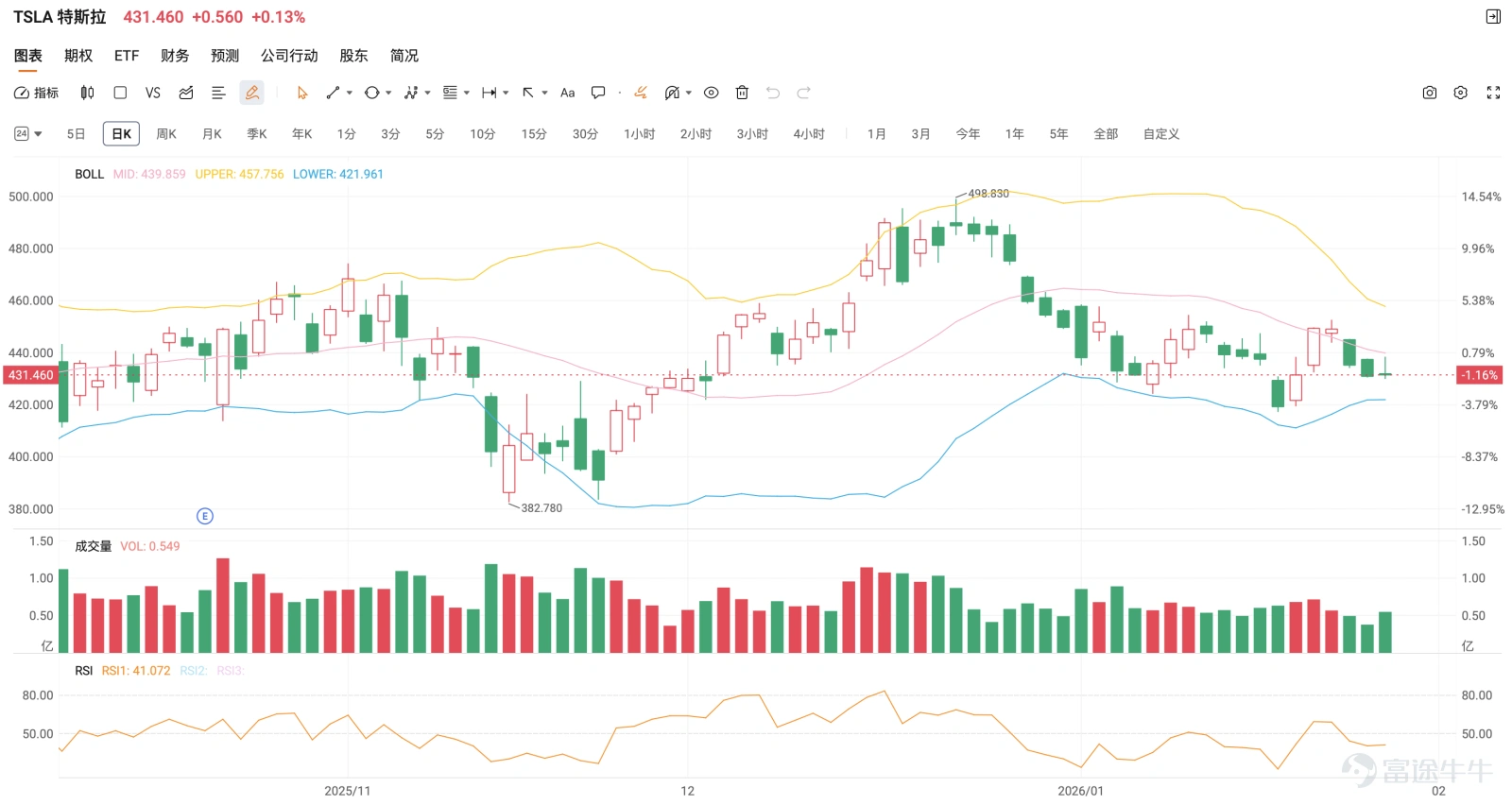Viewport: 1512px width, 805px height.
Task: Select the 日K daily candle period
Action: [x=121, y=134]
